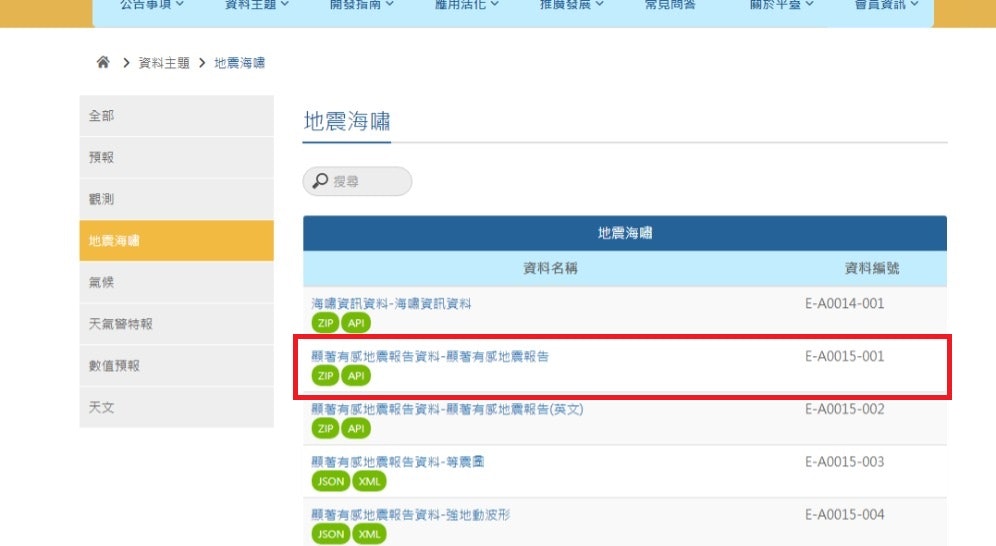The image size is (996, 546).
Task: Expand the 應用活化 nav dropdown
Action: [467, 4]
